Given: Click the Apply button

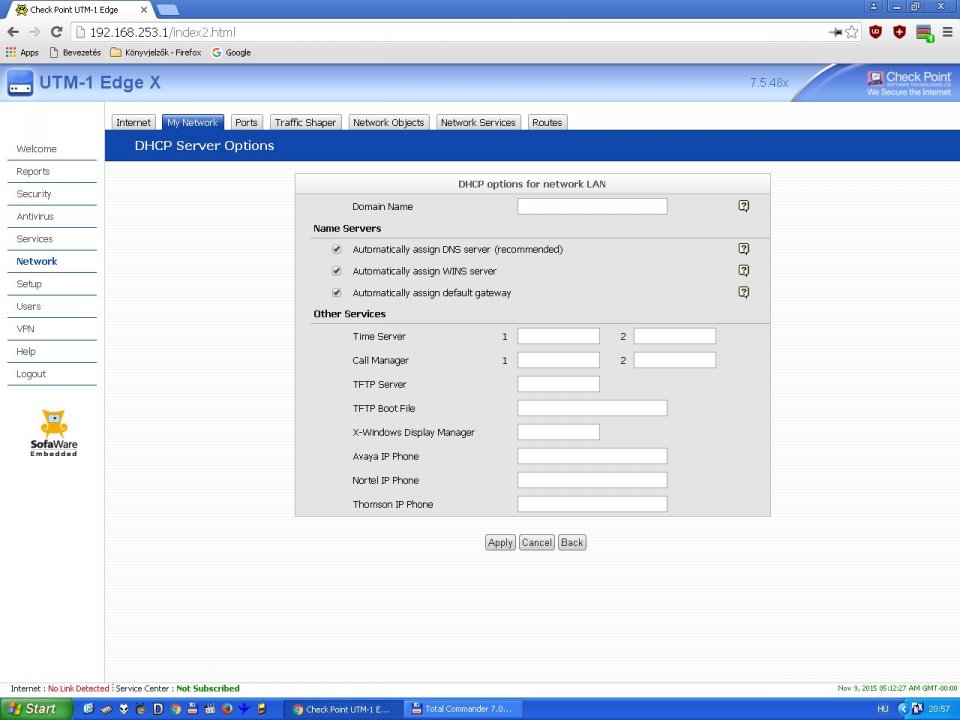Looking at the screenshot, I should coord(500,542).
